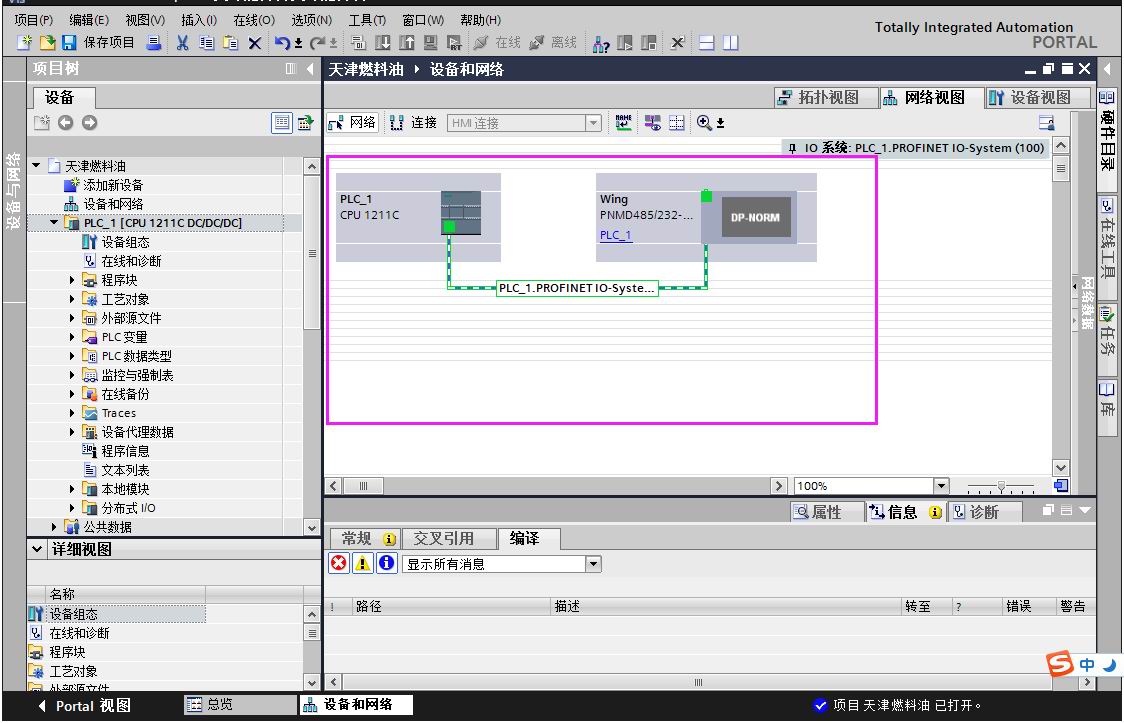Open the 在线(O) menu
1124x723 pixels.
pos(253,20)
